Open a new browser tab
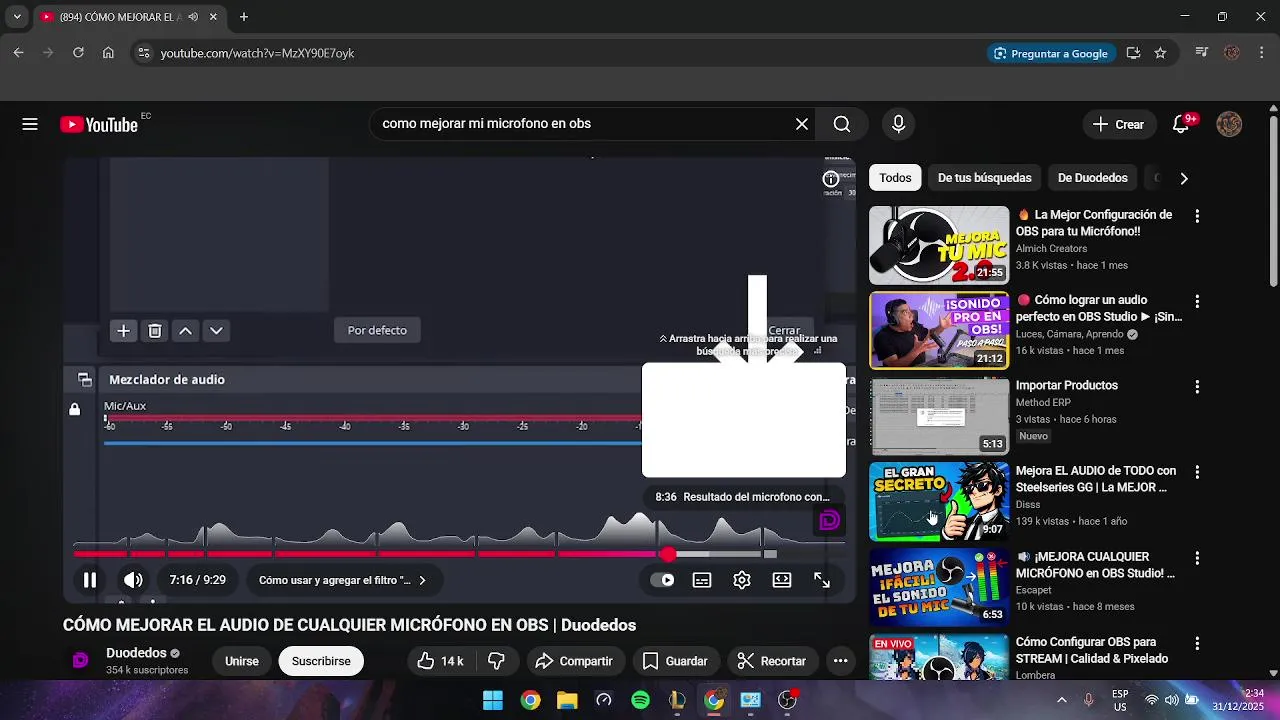The height and width of the screenshot is (720, 1280). (243, 17)
